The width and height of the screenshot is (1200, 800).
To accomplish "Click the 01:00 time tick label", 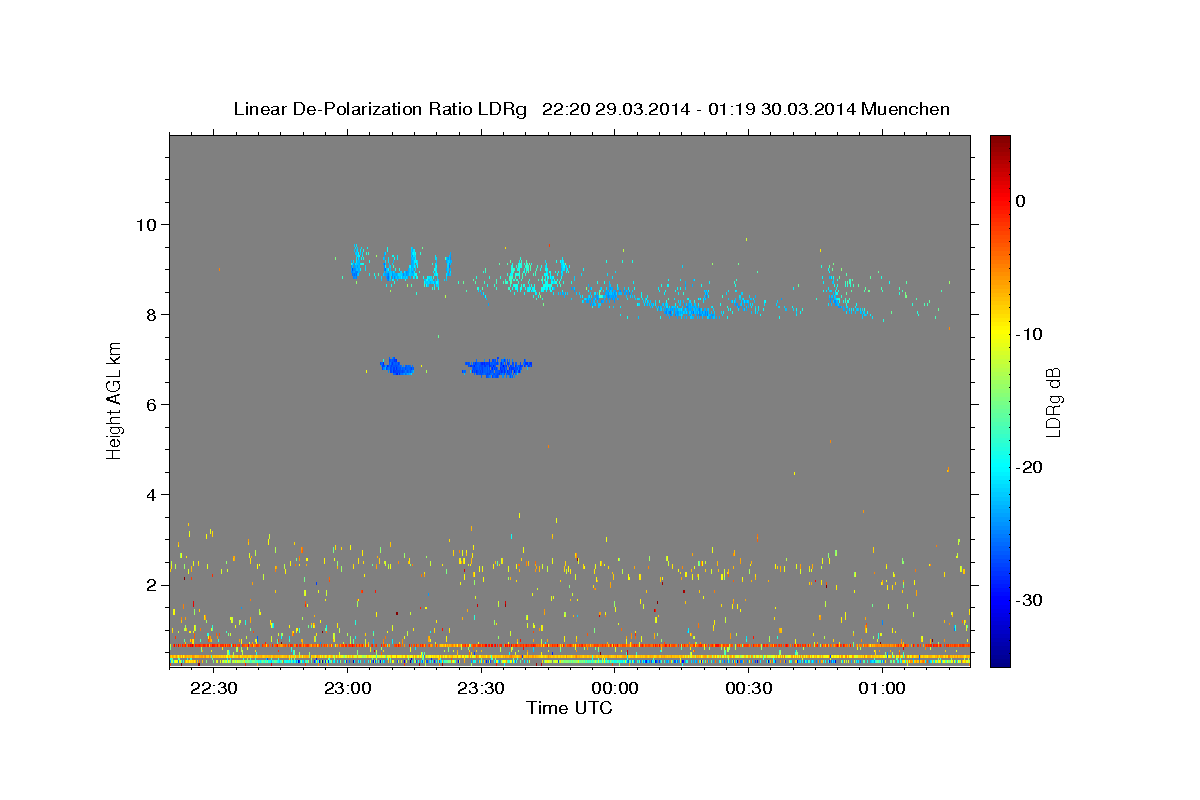I will pyautogui.click(x=882, y=689).
